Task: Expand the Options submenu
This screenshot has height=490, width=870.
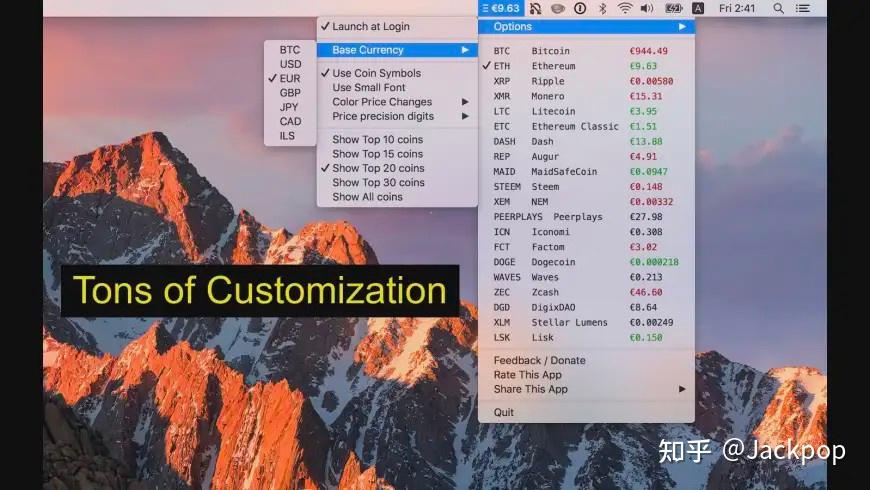Action: coord(586,26)
